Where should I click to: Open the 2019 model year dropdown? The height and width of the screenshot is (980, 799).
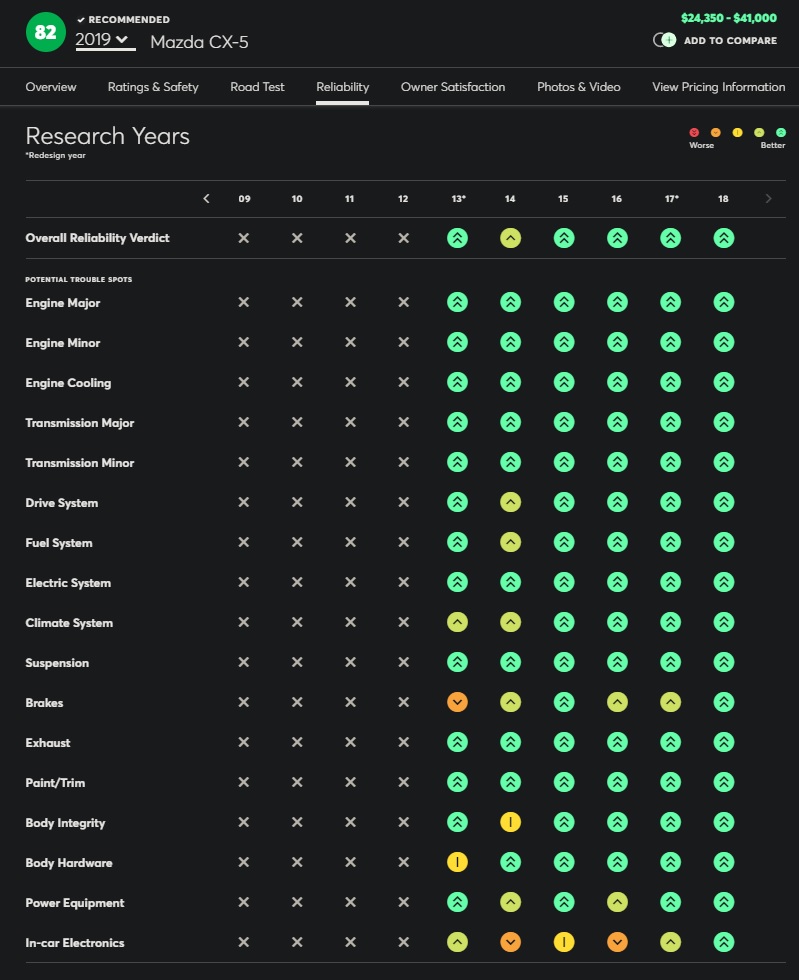coord(105,40)
